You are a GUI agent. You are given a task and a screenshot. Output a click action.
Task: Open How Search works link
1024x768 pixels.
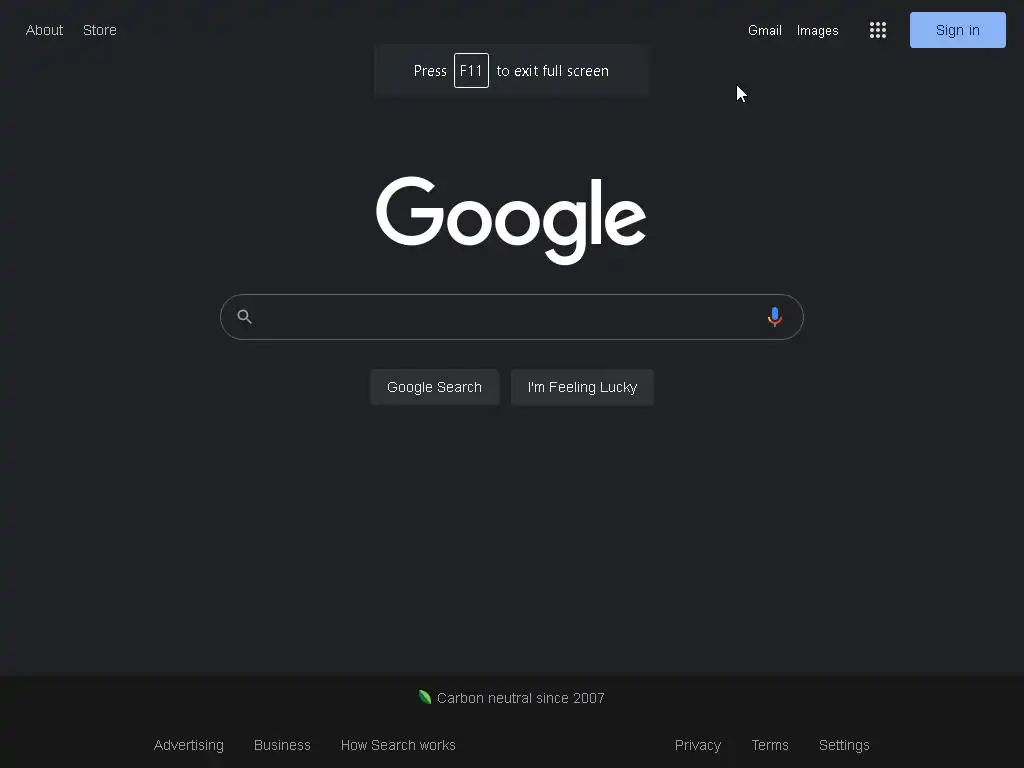point(398,745)
